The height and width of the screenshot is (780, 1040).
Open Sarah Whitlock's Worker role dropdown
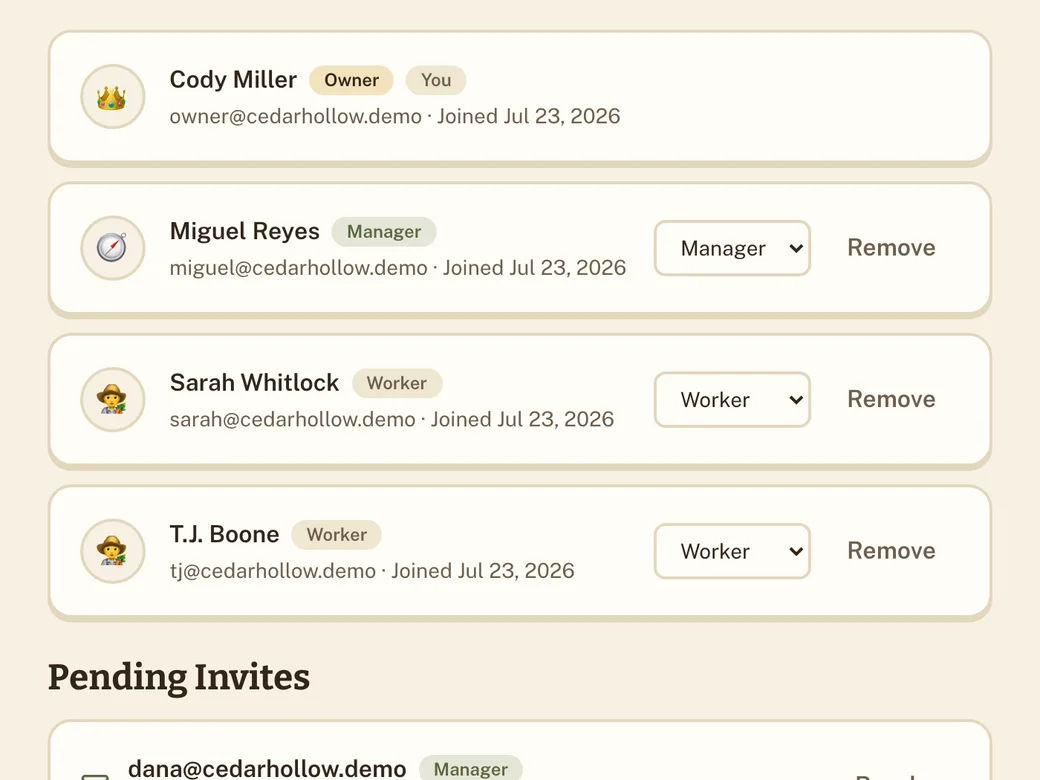point(732,399)
